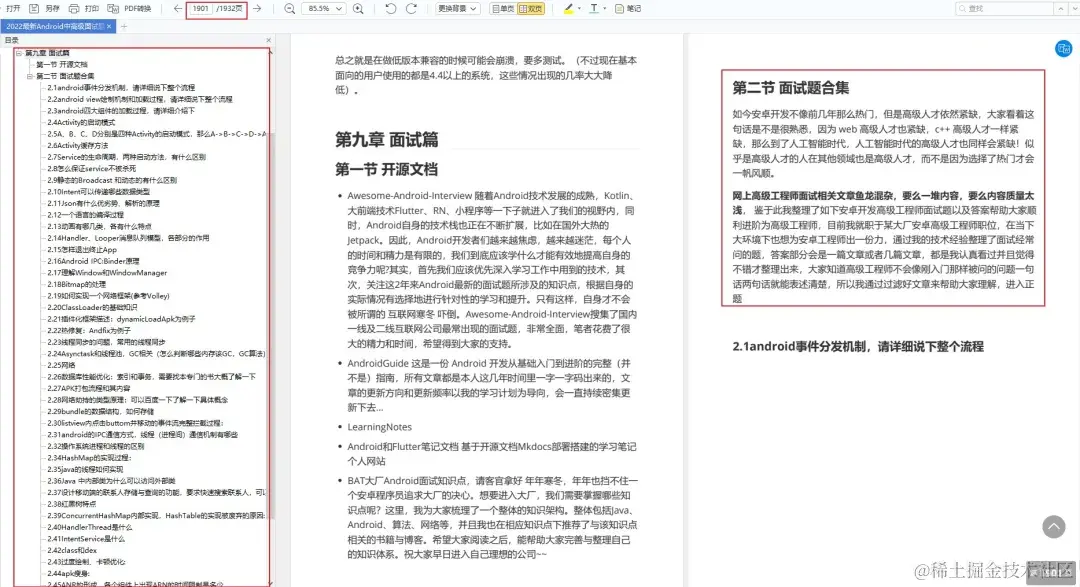
Task: Open the 85.5% zoom level dropdown
Action: (322, 10)
